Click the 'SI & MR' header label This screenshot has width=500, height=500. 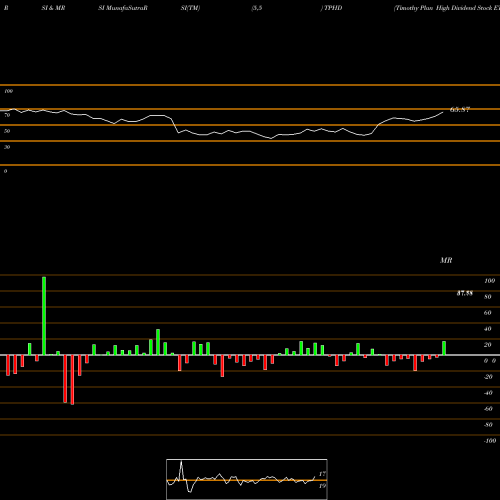[53, 8]
